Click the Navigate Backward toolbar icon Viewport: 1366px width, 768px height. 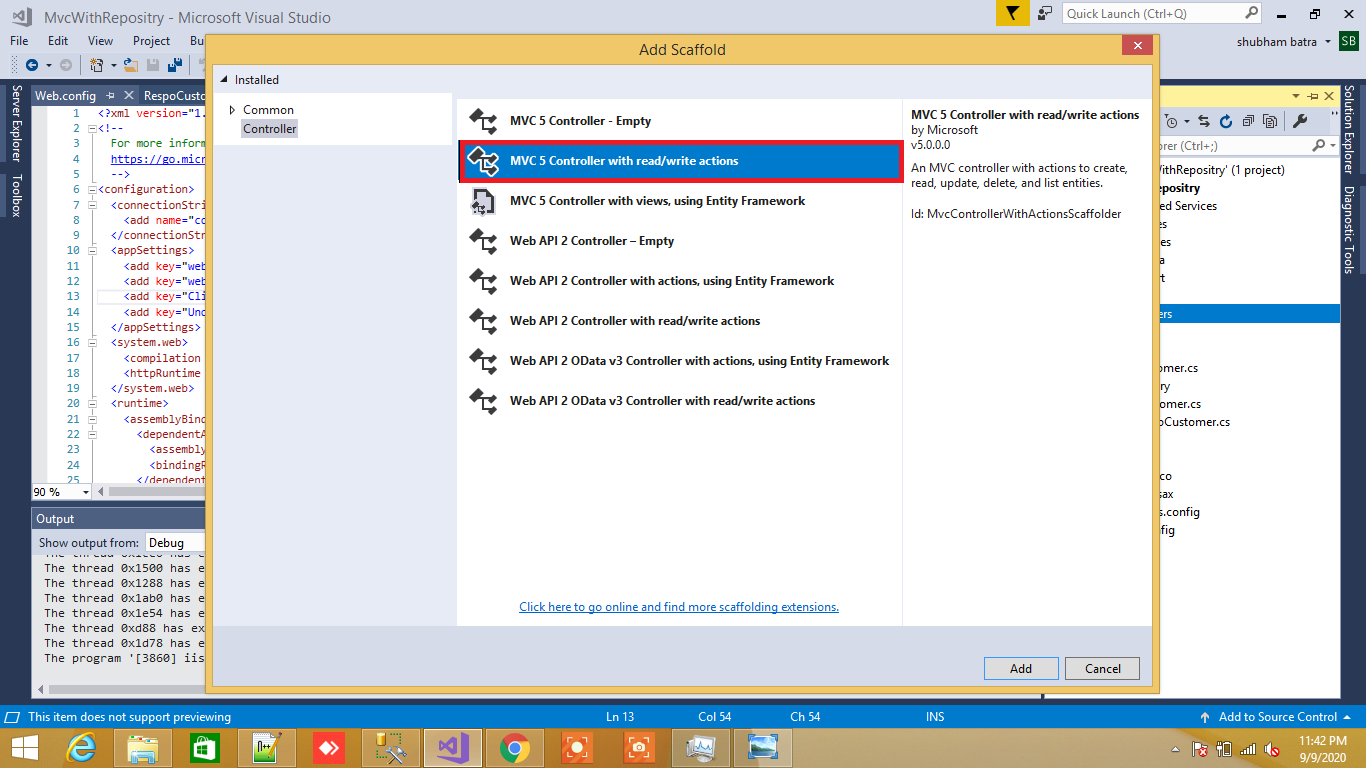pyautogui.click(x=31, y=65)
